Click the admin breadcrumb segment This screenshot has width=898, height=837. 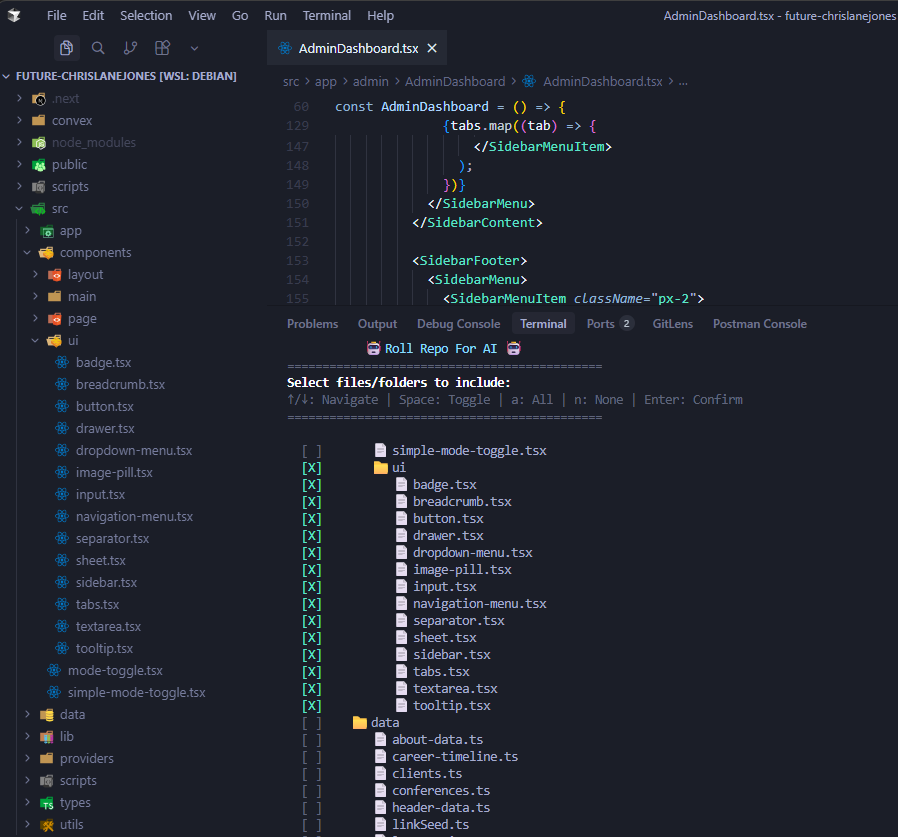click(371, 81)
